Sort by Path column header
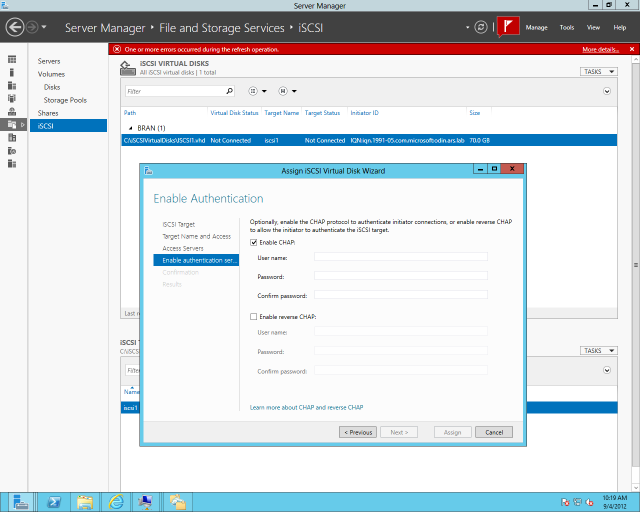640x512 pixels. pyautogui.click(x=130, y=113)
